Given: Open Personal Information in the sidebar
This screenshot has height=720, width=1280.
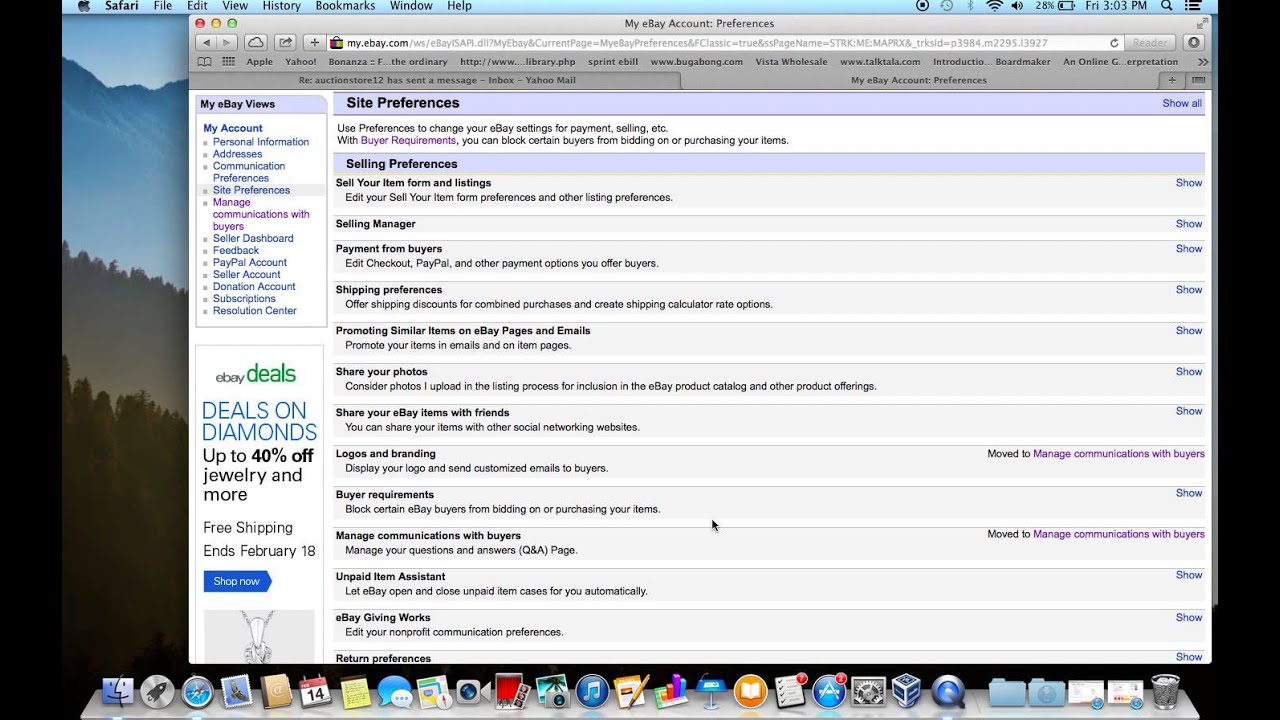Looking at the screenshot, I should 261,142.
